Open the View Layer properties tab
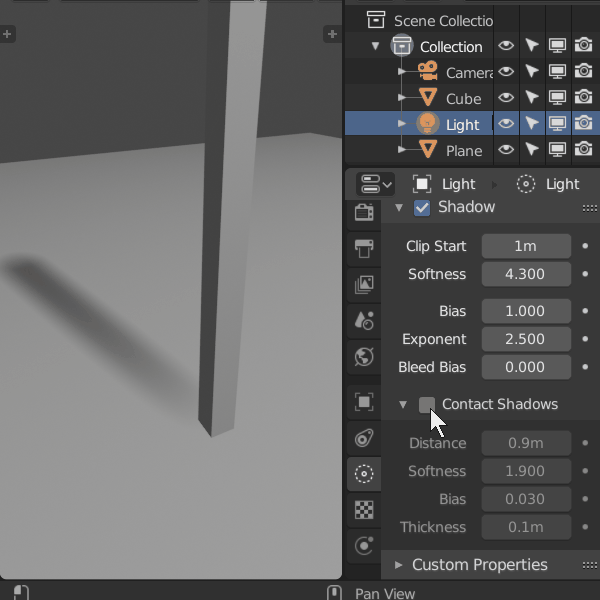600x600 pixels. pyautogui.click(x=364, y=284)
